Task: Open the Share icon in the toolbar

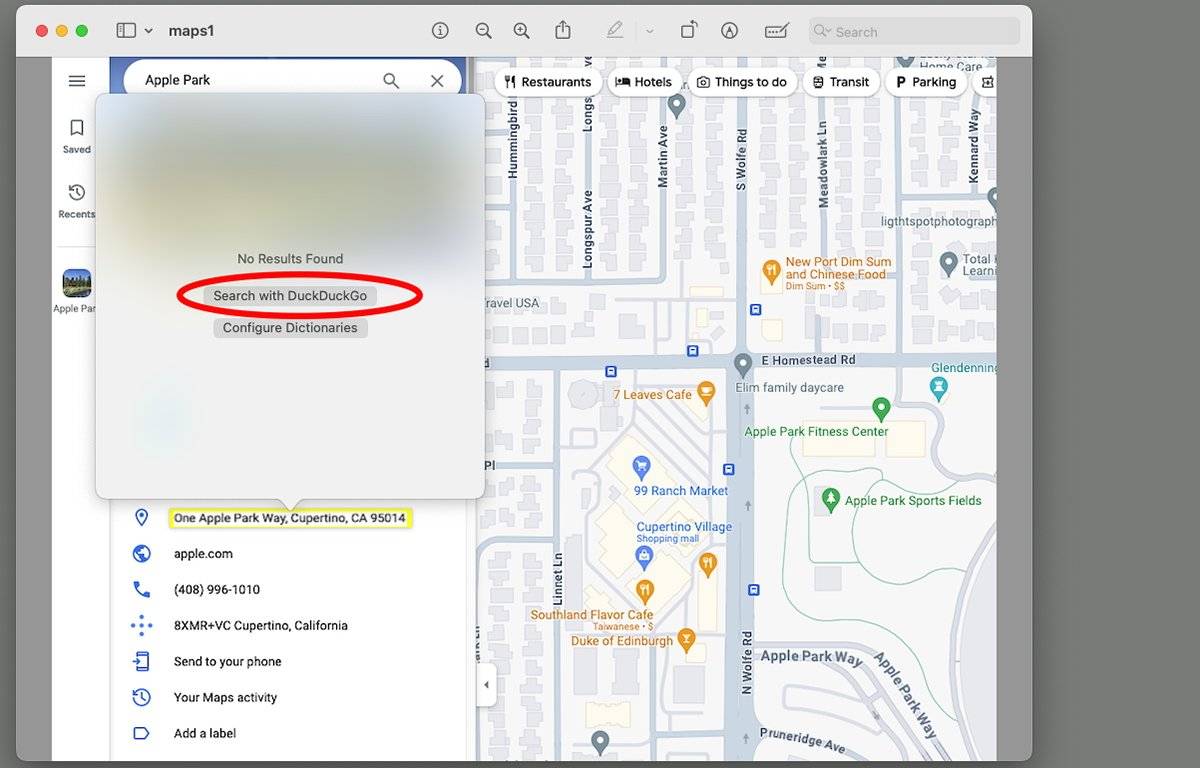Action: click(563, 31)
